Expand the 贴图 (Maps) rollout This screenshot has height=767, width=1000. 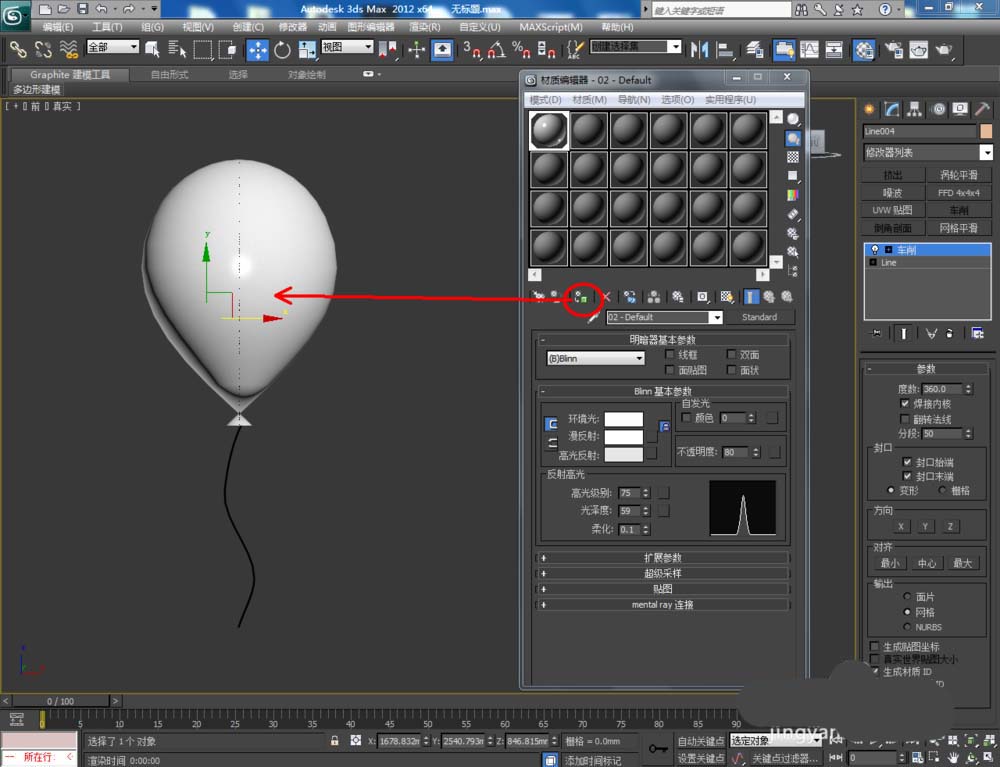click(x=662, y=589)
